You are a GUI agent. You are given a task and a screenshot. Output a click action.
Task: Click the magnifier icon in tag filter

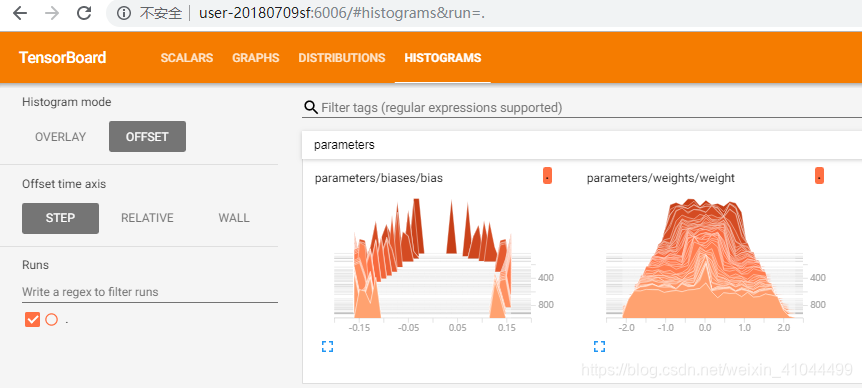311,107
